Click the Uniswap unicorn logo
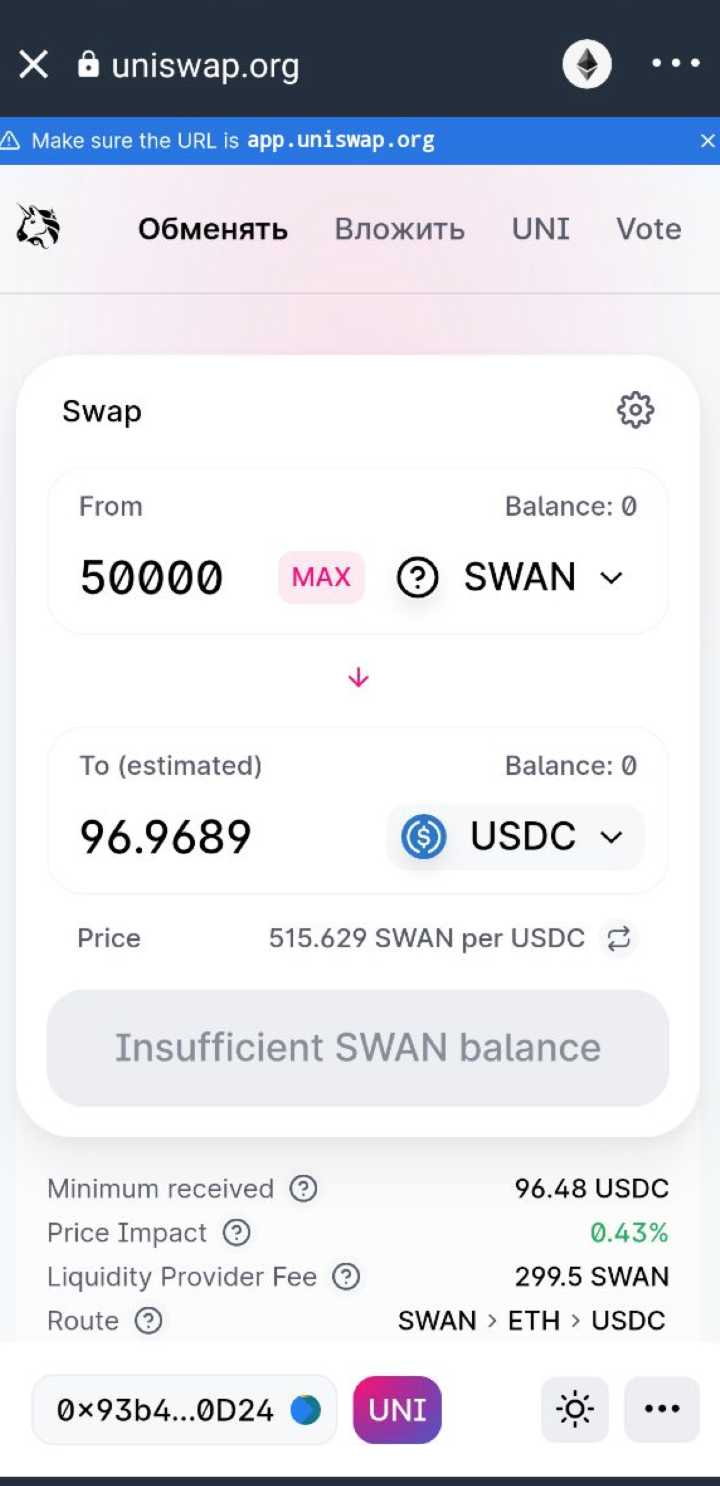 pyautogui.click(x=38, y=227)
